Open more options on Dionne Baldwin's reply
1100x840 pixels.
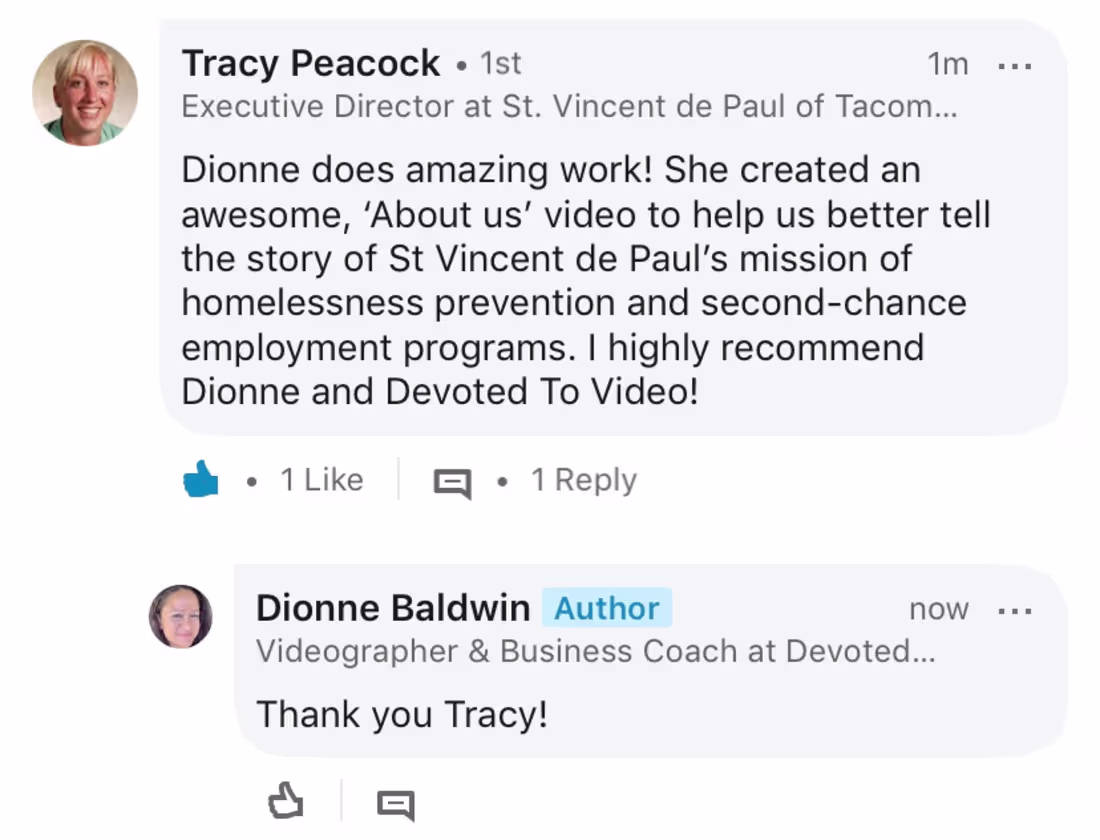pyautogui.click(x=1015, y=610)
